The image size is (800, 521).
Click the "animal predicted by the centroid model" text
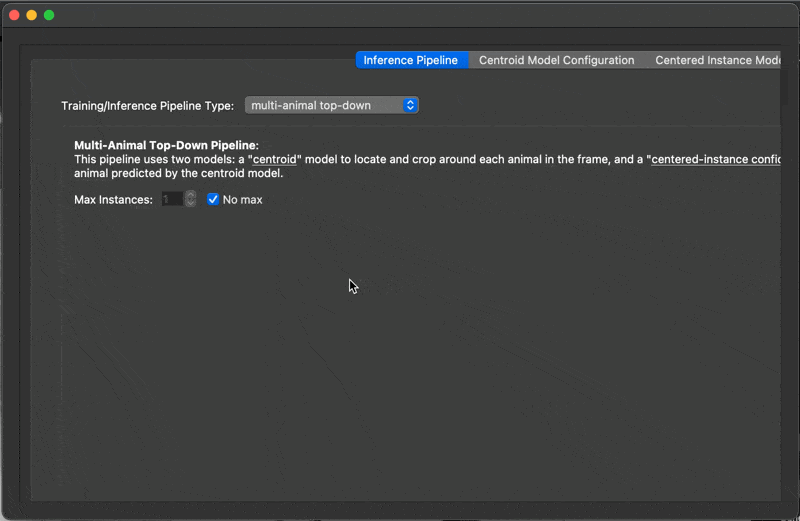178,173
